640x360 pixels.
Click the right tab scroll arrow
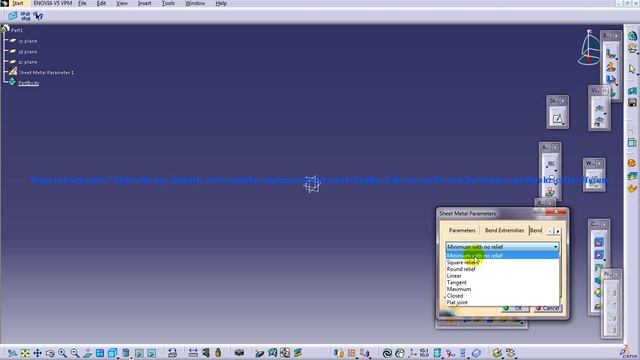pos(558,231)
